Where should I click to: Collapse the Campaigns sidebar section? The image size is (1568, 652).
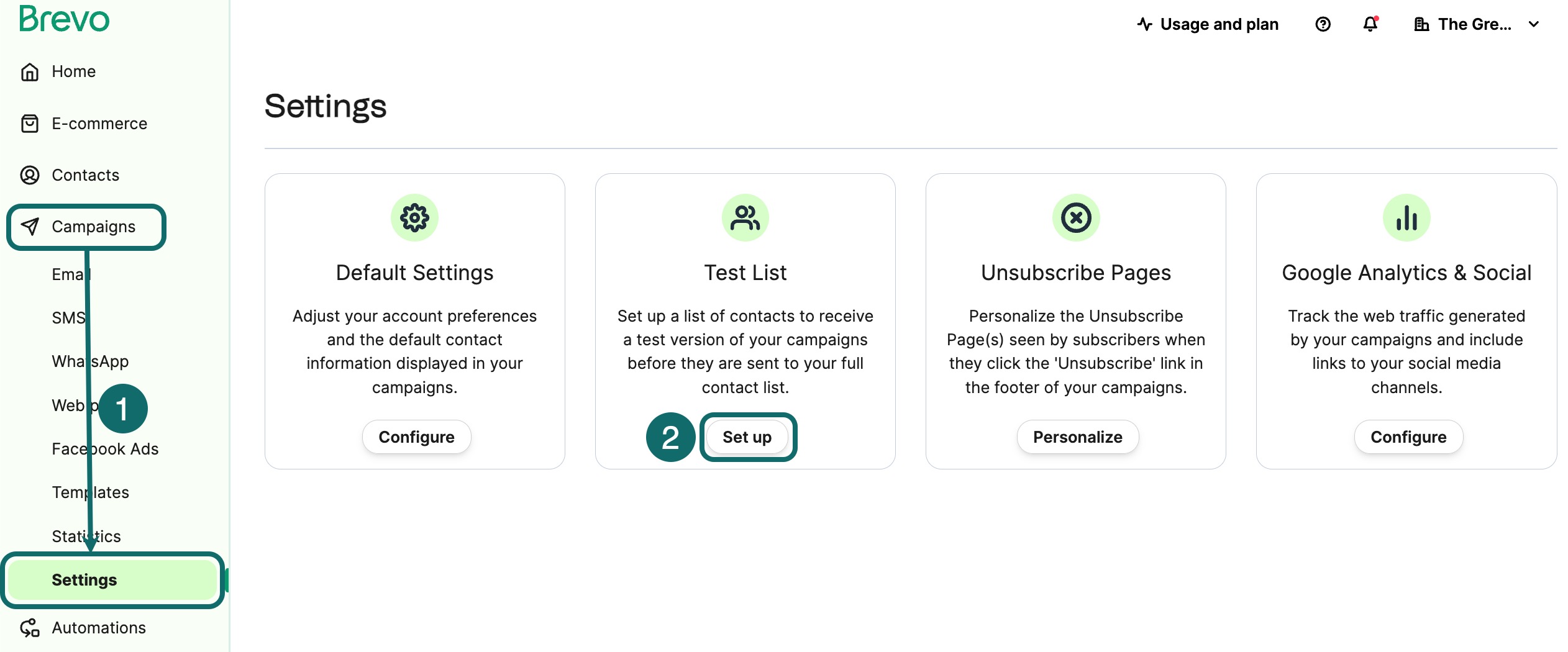[93, 227]
